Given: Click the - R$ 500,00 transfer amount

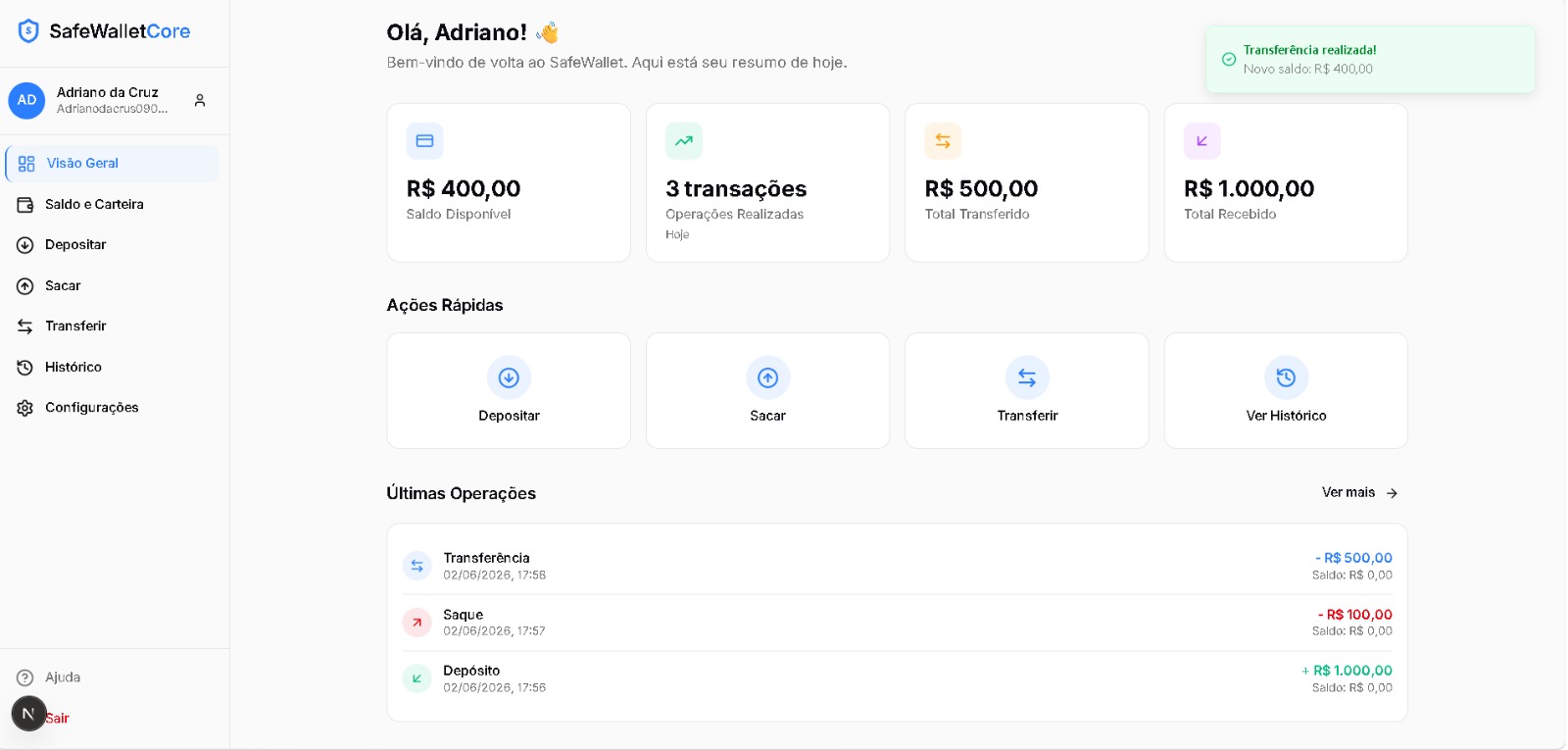Looking at the screenshot, I should [x=1353, y=558].
